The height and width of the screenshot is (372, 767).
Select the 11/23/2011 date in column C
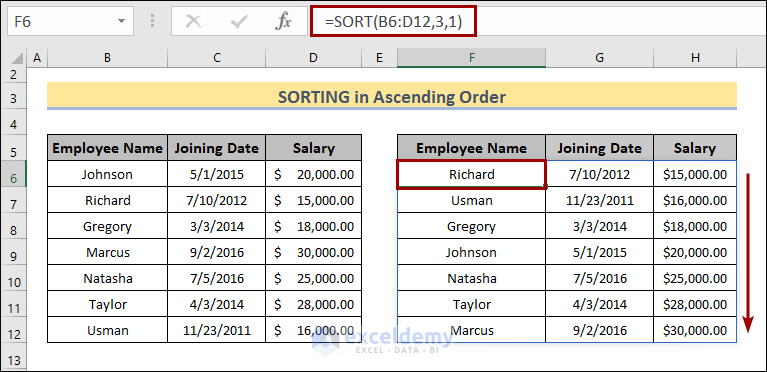point(217,330)
